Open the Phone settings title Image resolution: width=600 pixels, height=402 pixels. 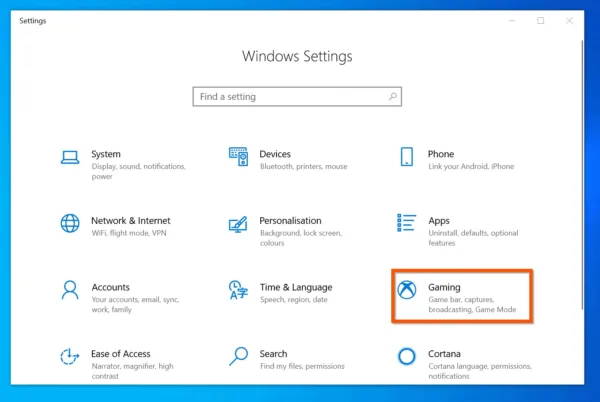[441, 154]
